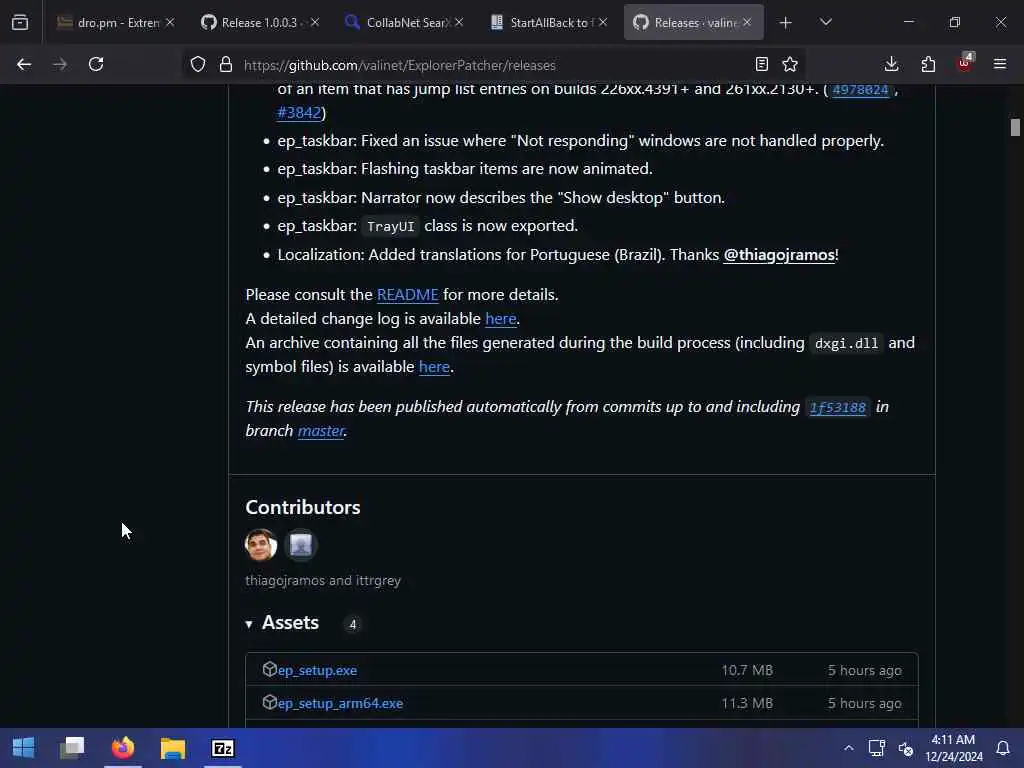
Task: Open detailed change log here link
Action: click(501, 319)
